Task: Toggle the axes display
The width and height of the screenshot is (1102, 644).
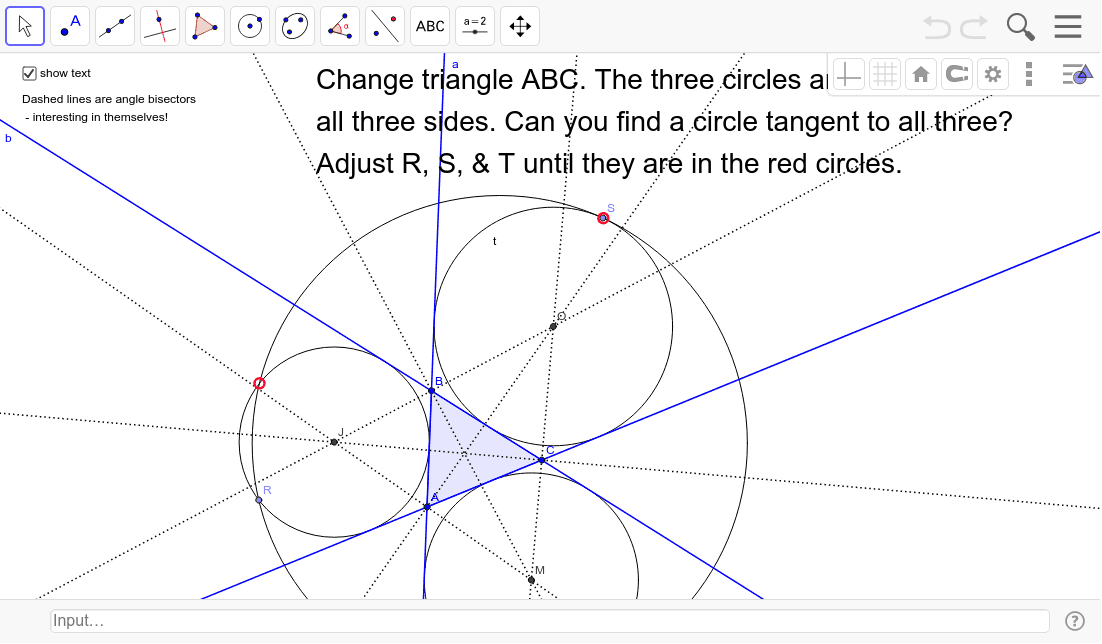Action: pyautogui.click(x=848, y=74)
